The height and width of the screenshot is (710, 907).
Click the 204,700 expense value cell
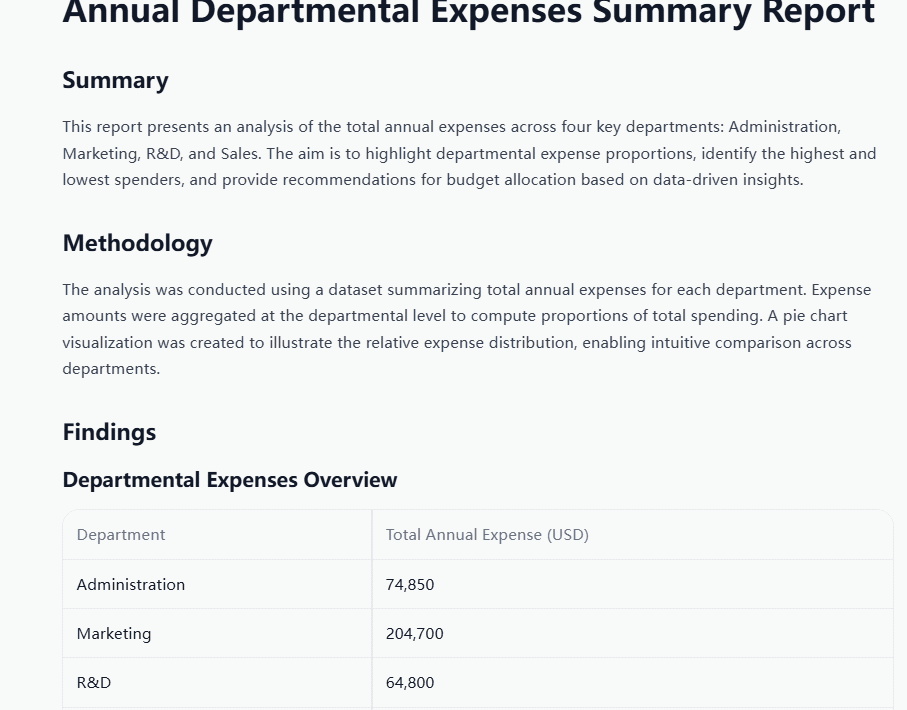pyautogui.click(x=415, y=634)
